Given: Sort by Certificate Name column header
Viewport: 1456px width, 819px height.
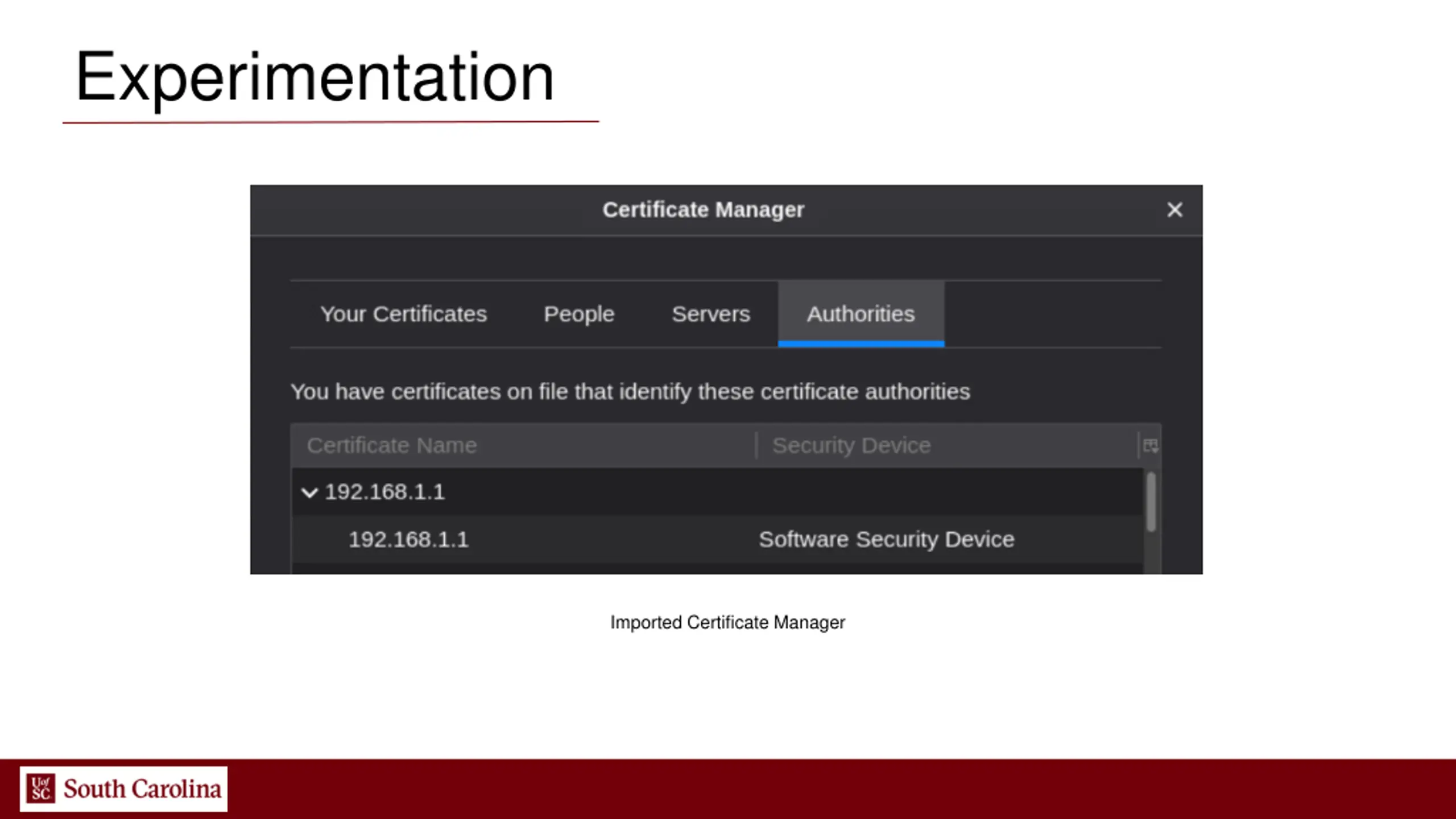Looking at the screenshot, I should pyautogui.click(x=392, y=445).
